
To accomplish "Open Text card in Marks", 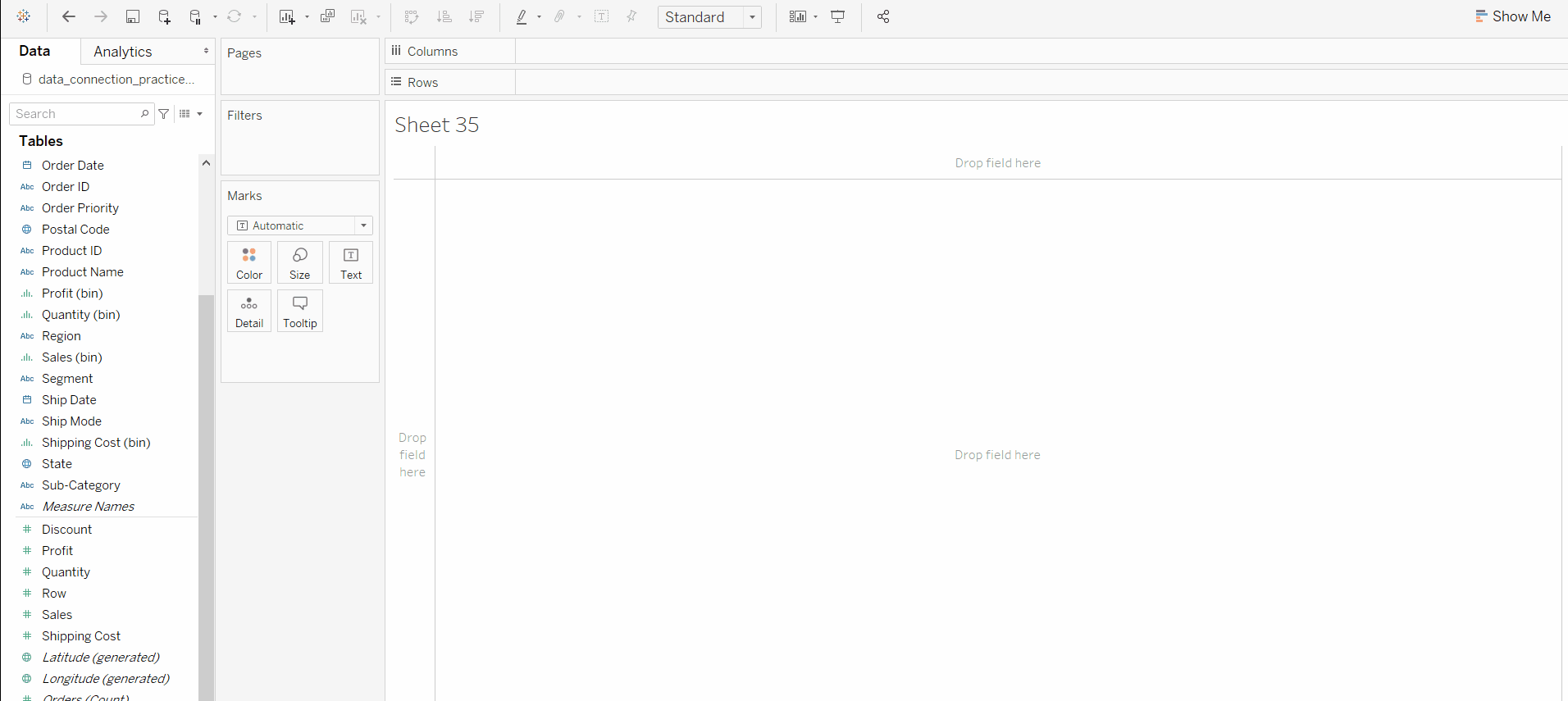I will (x=351, y=262).
